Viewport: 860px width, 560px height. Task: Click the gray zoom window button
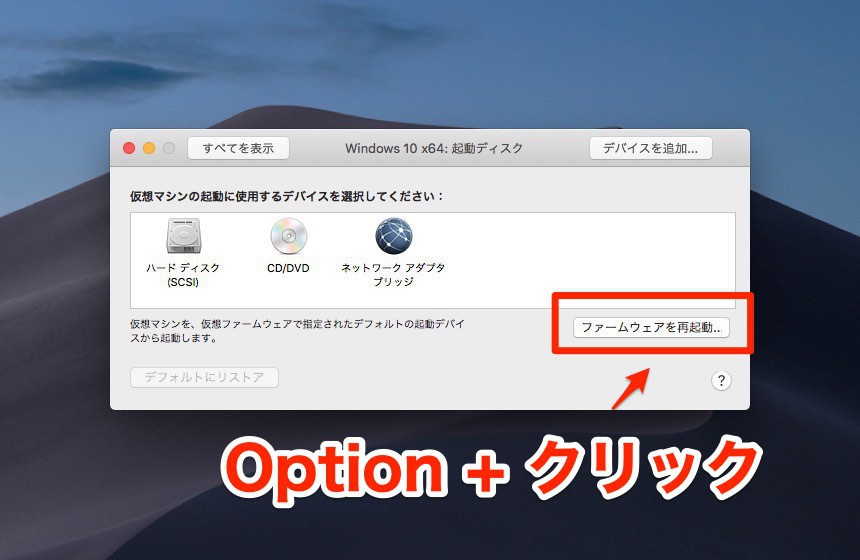(x=169, y=148)
